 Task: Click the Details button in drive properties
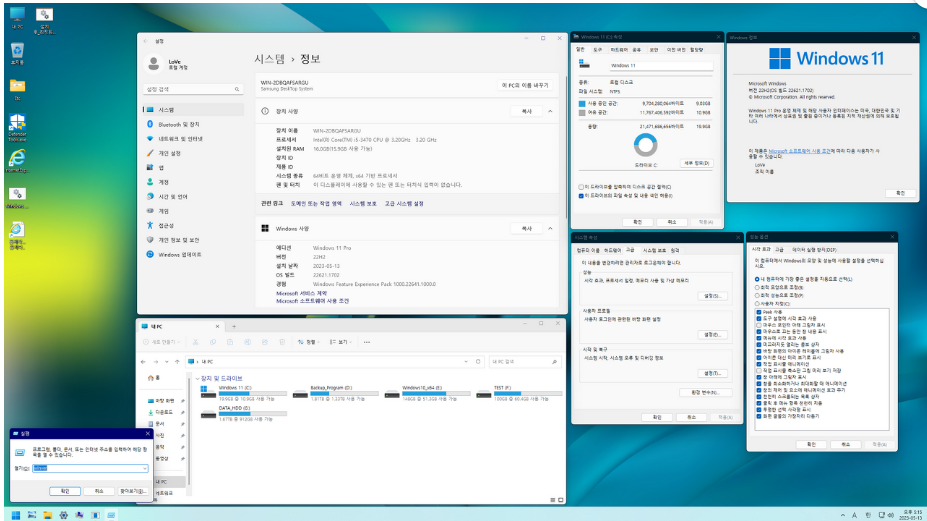tap(696, 163)
